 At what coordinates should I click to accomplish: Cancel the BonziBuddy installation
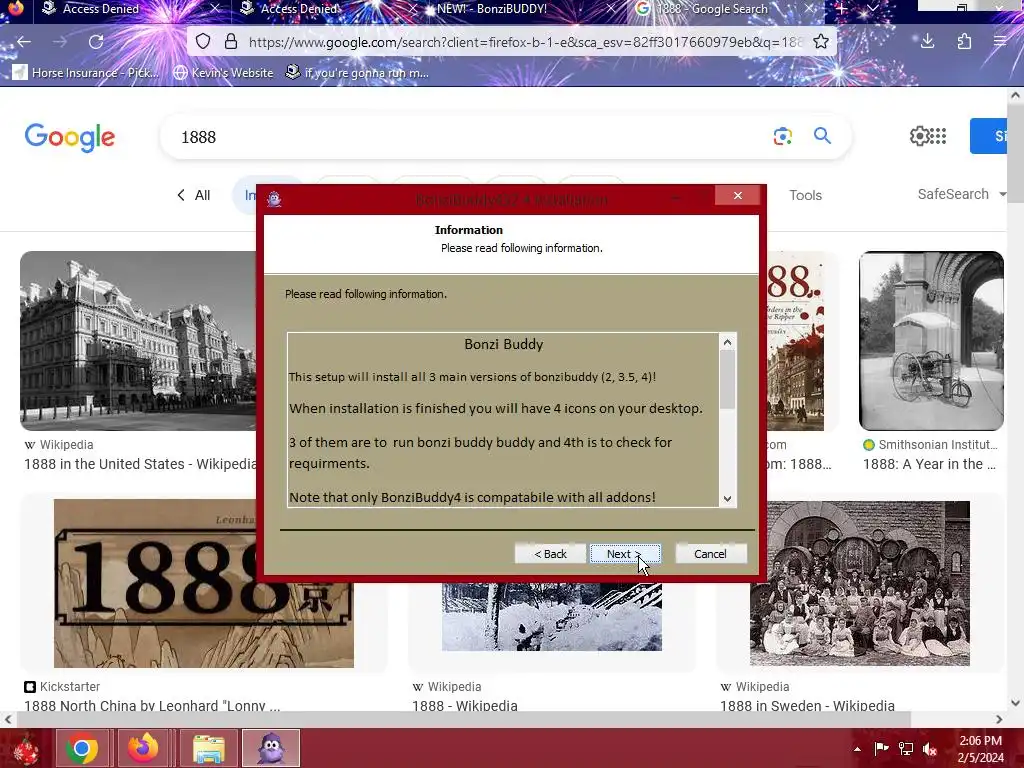tap(710, 554)
